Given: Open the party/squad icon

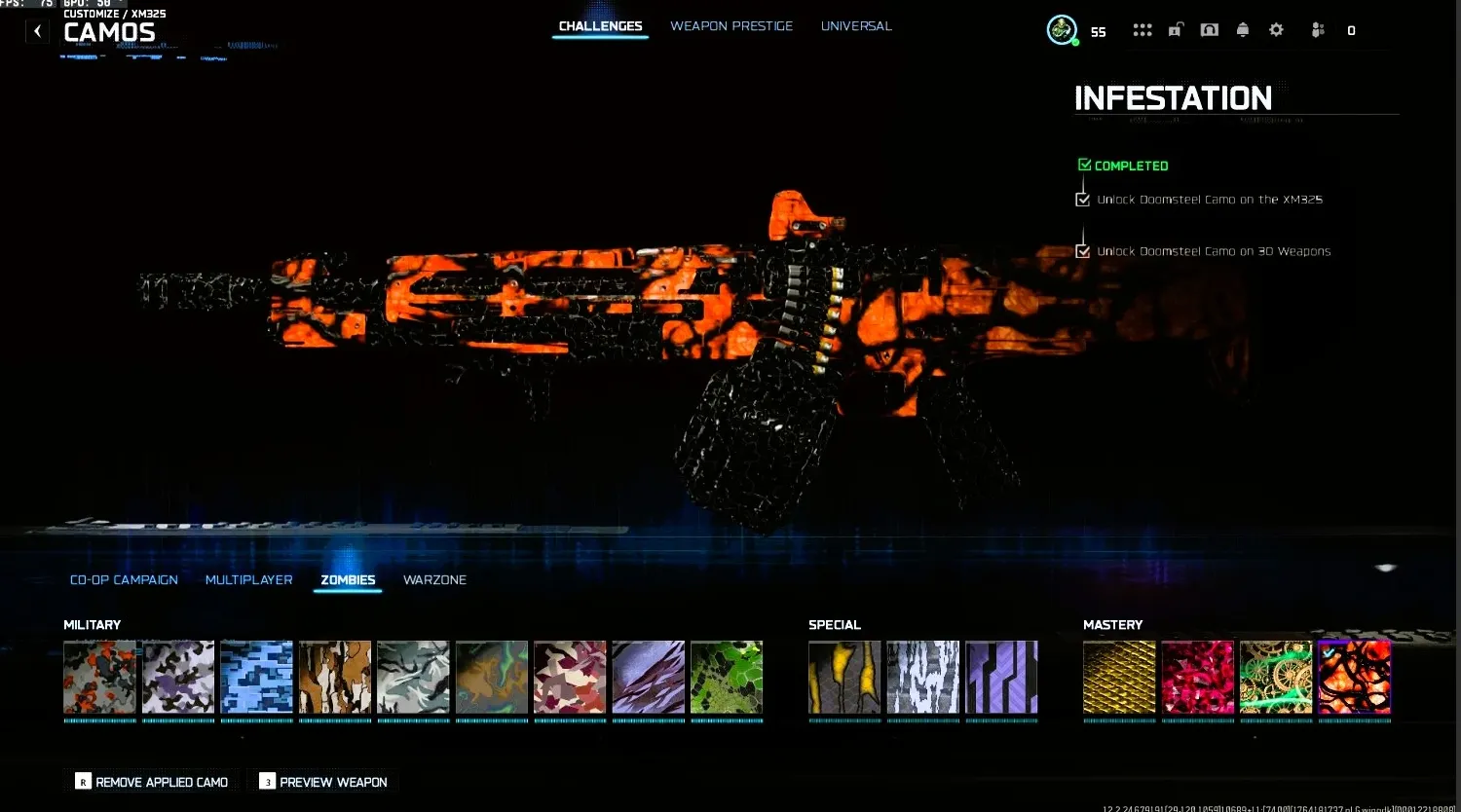Looking at the screenshot, I should click(1317, 29).
